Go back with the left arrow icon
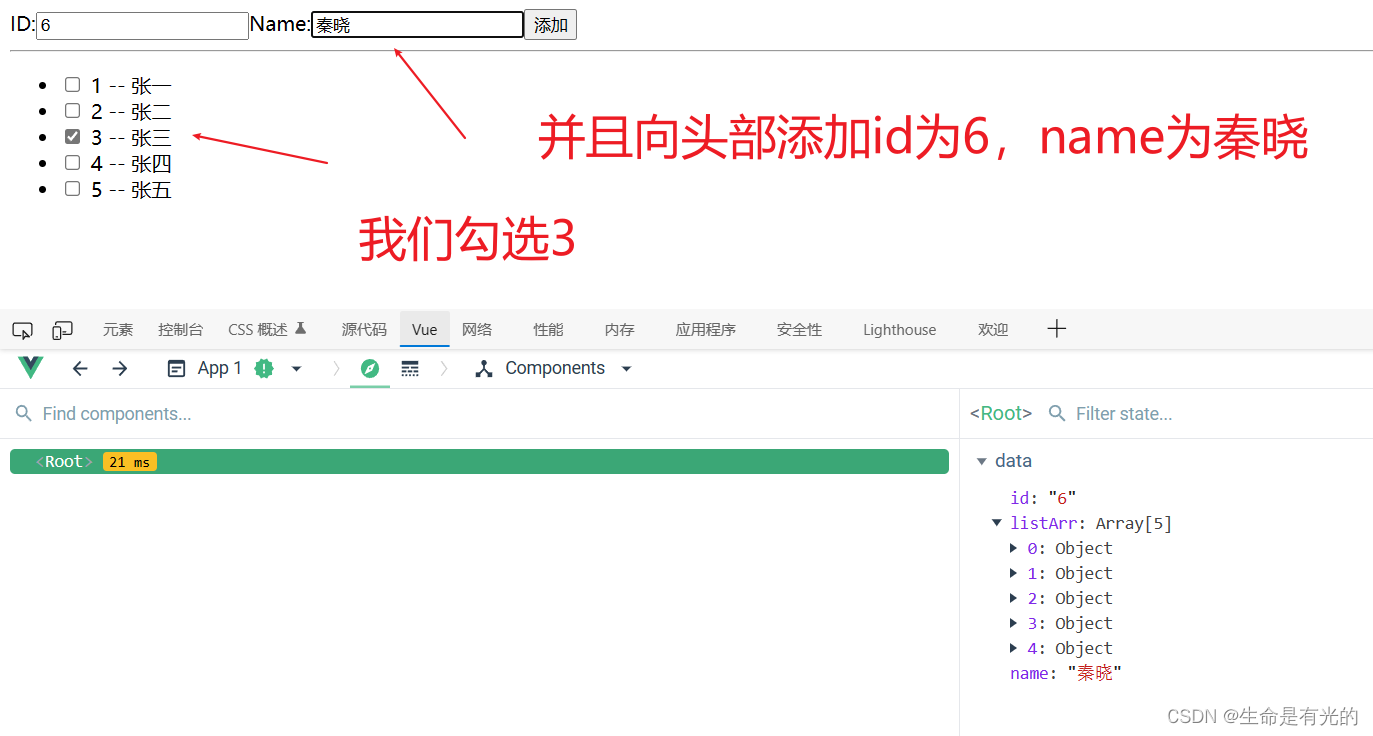Screen dimensions: 1373x736 [x=80, y=369]
